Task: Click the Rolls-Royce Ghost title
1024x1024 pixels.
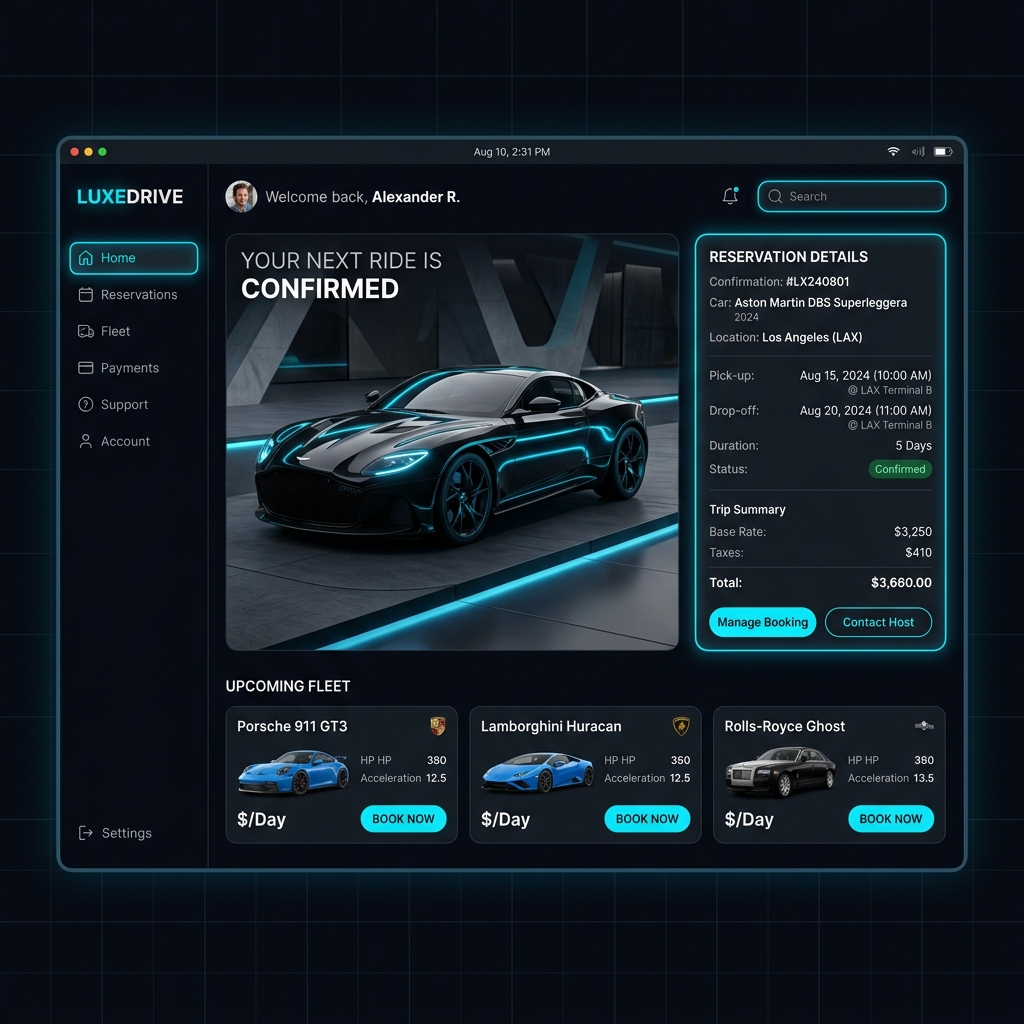Action: pos(784,726)
